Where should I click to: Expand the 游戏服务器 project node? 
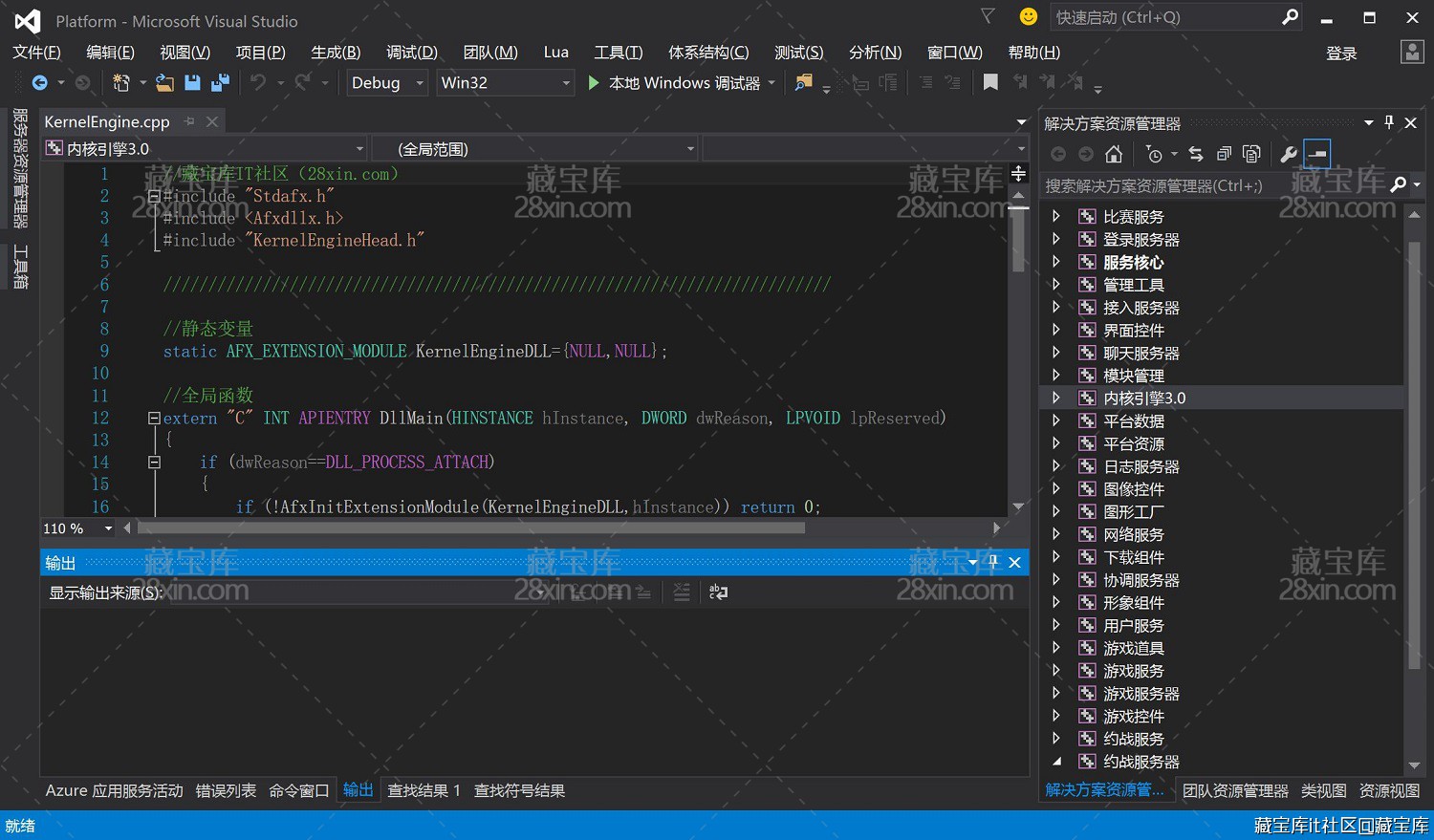click(x=1055, y=693)
